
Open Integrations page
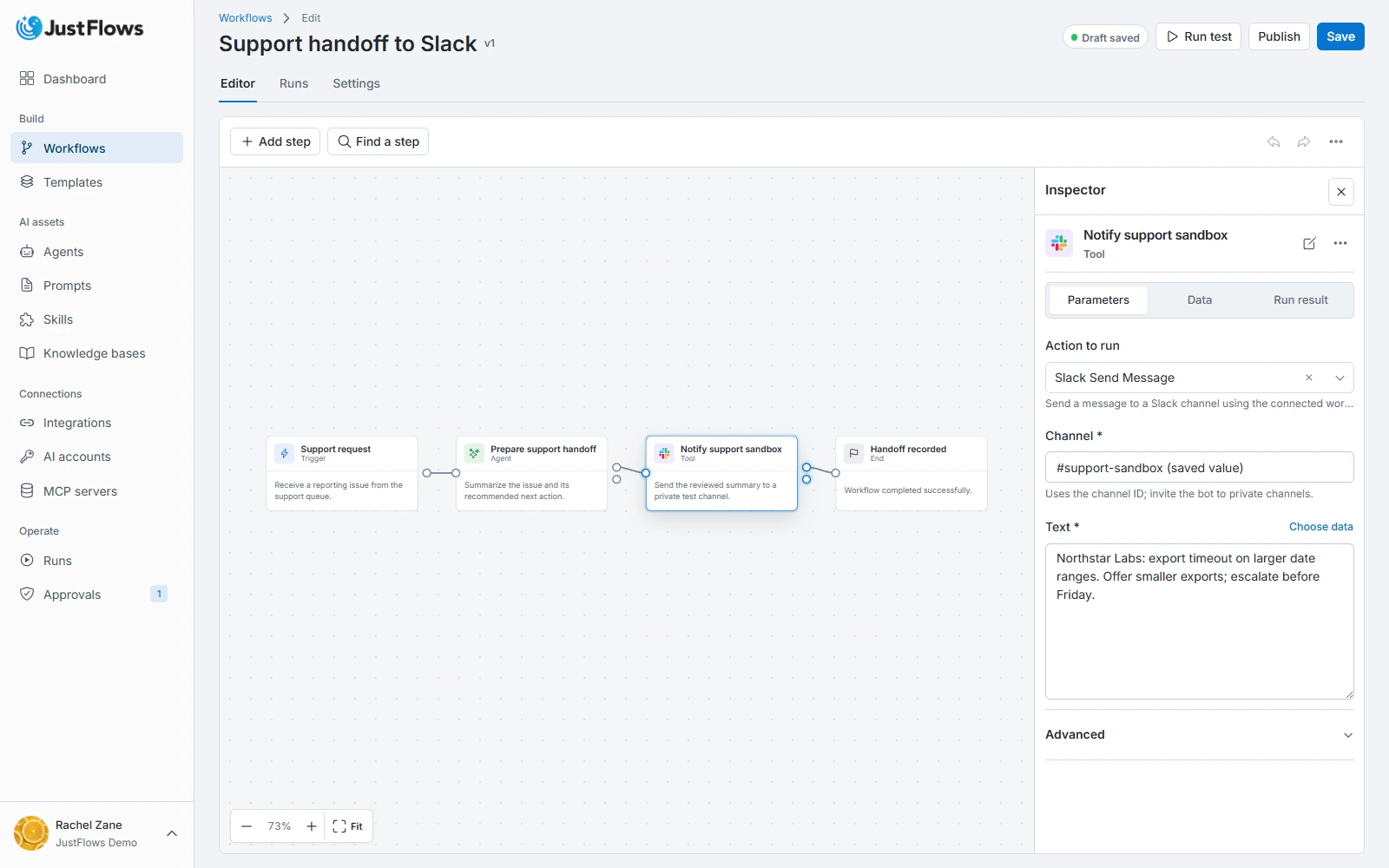(x=96, y=423)
